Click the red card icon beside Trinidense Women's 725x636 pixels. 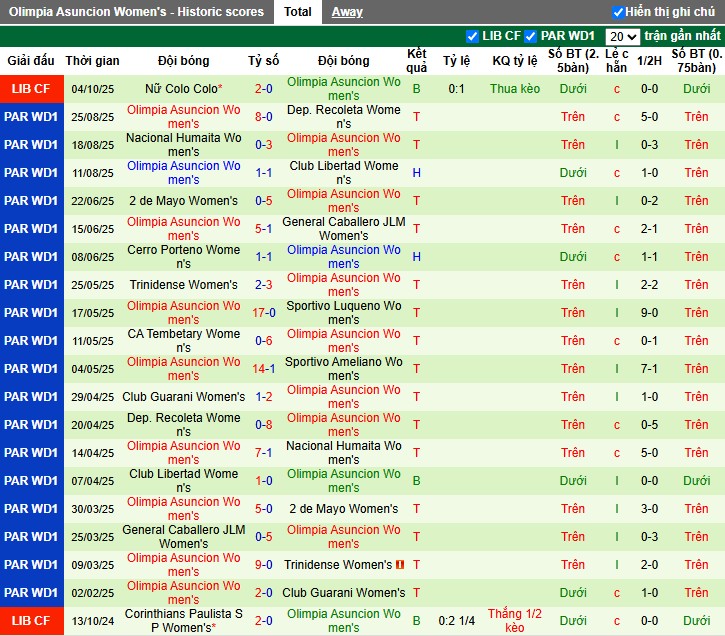(398, 565)
